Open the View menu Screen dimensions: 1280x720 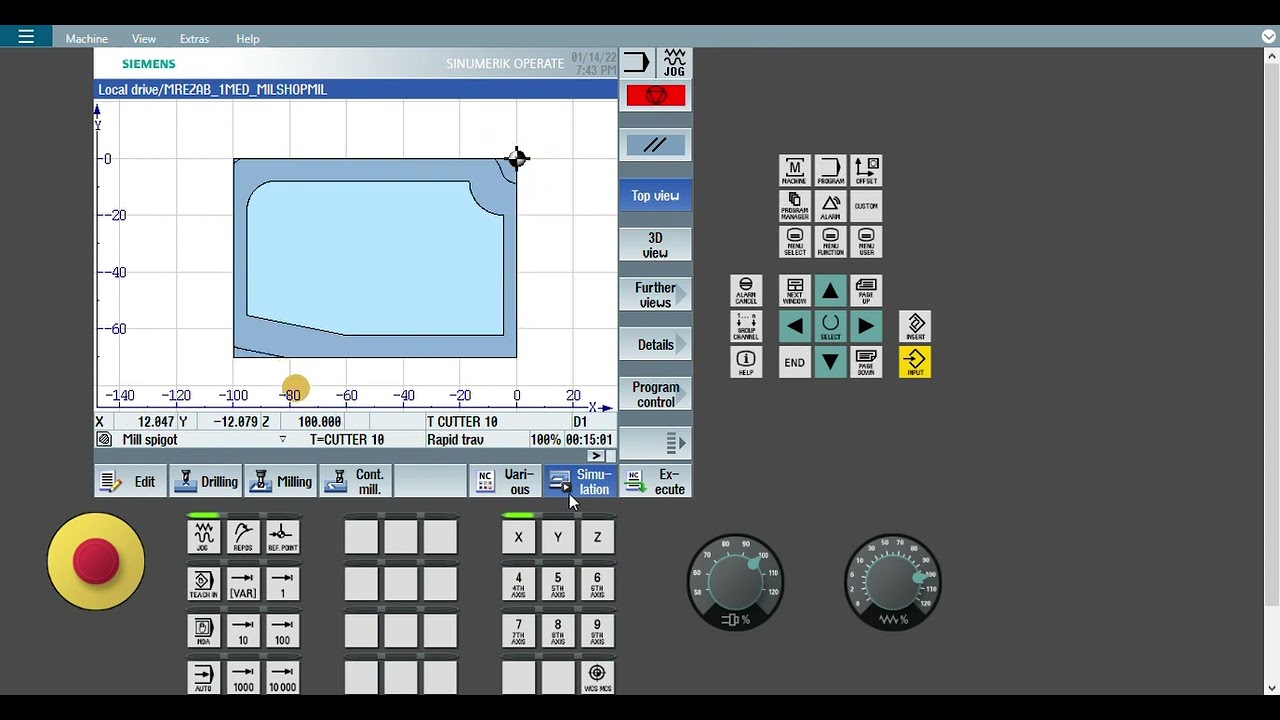pos(144,39)
